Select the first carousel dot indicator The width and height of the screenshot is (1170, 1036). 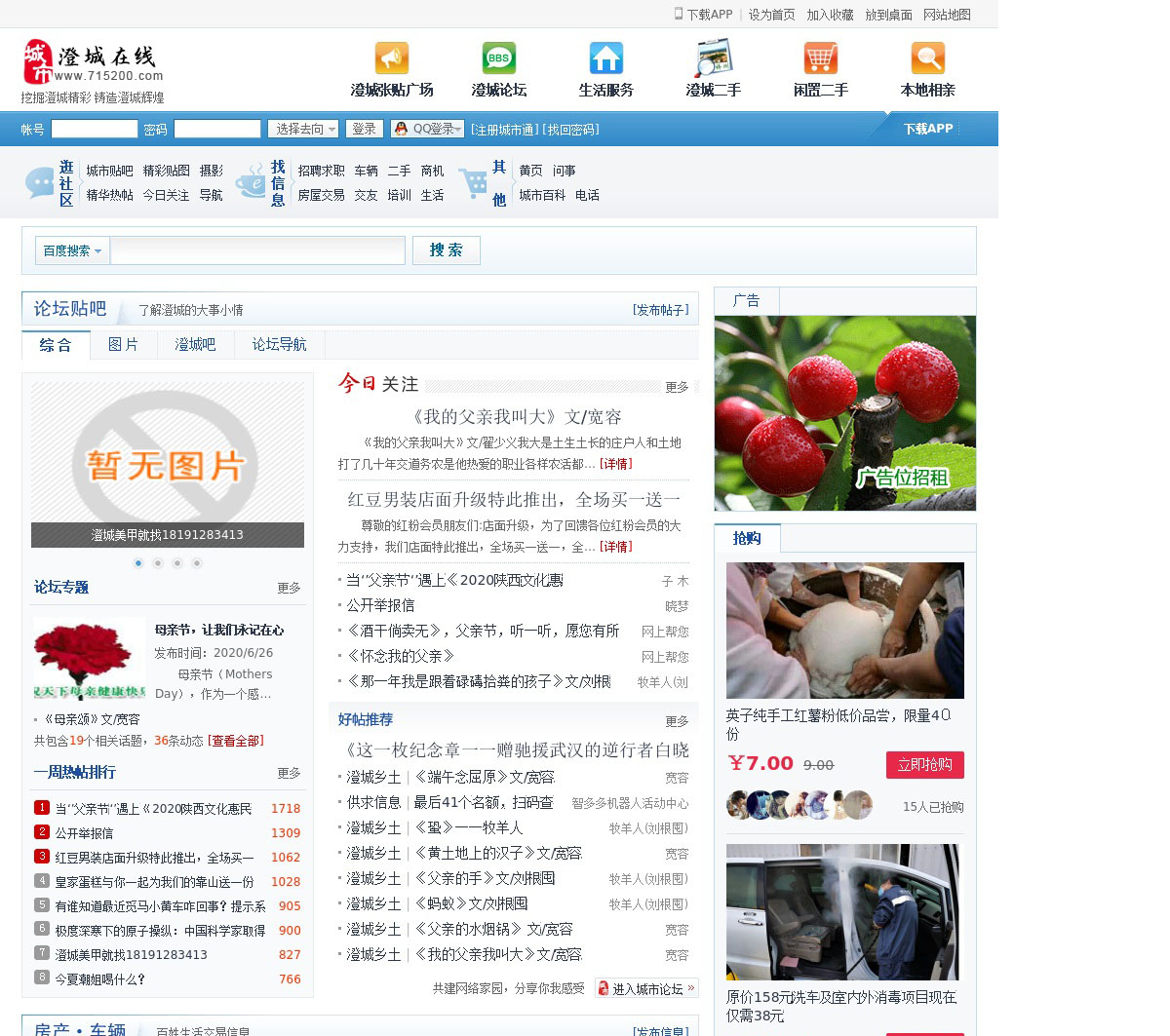138,563
